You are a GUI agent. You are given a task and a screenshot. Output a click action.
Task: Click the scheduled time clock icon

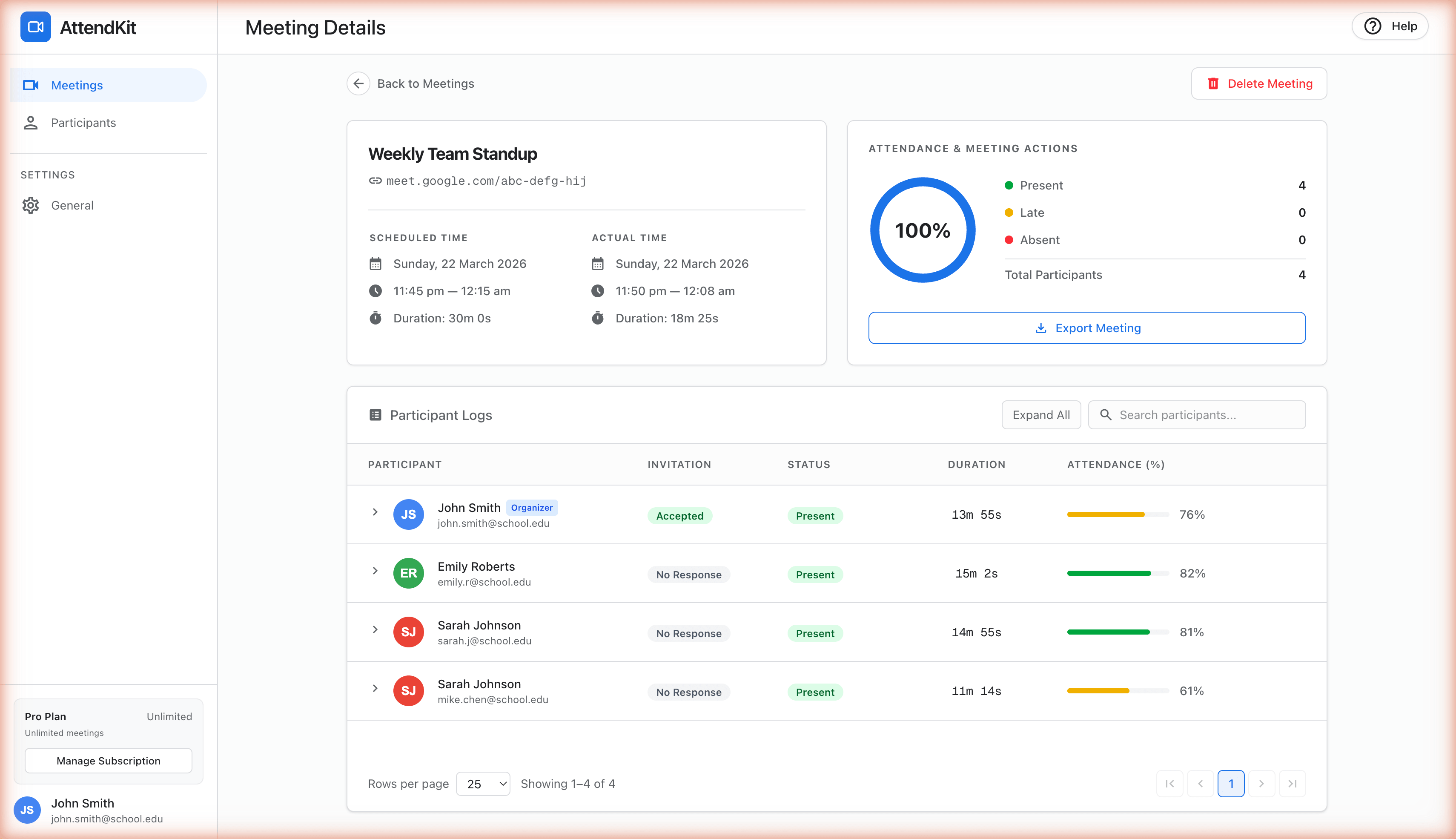coord(375,291)
